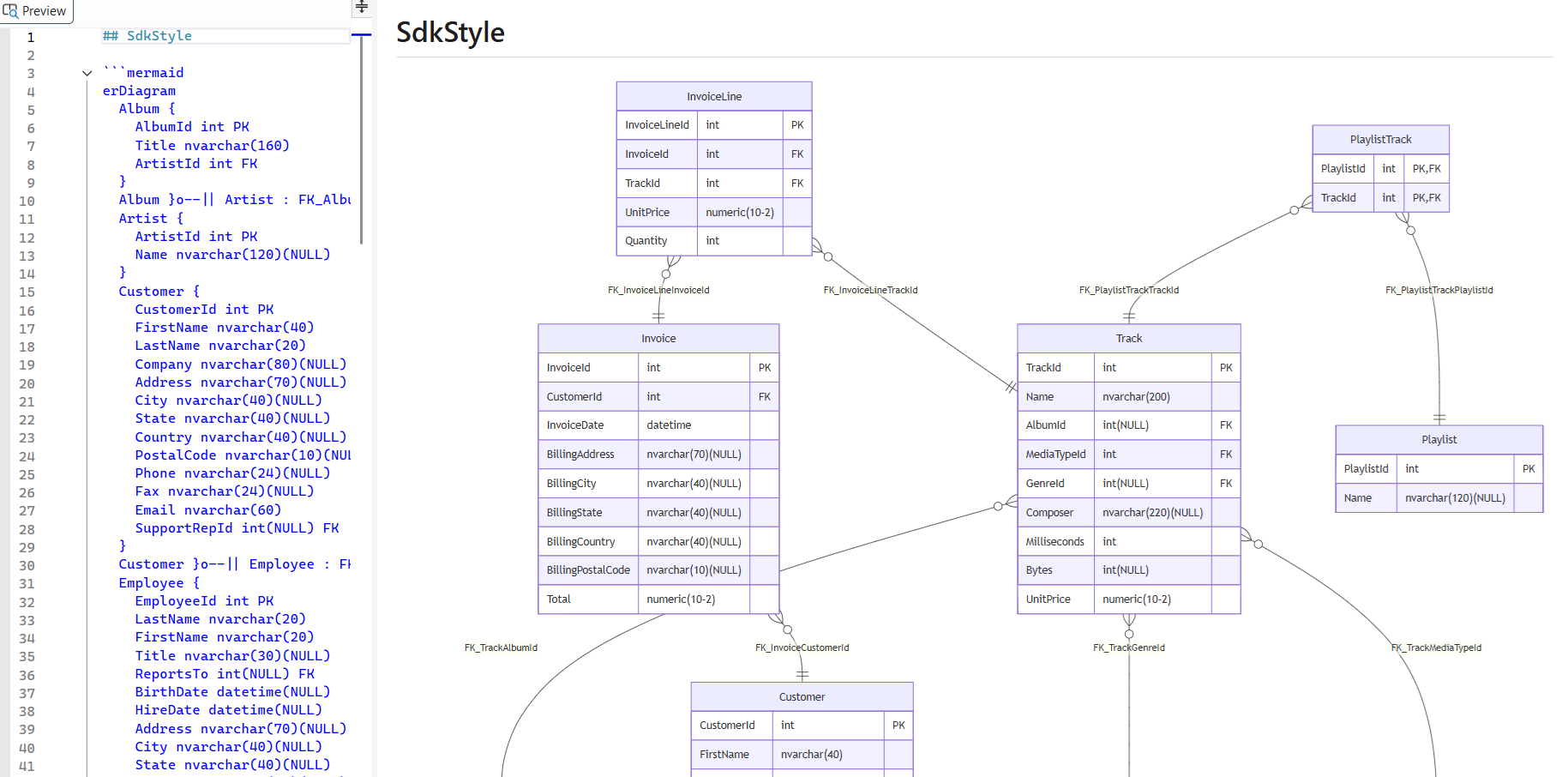
Task: Click FK_InvoiceLineInvoiceId relationship label
Action: tap(658, 290)
